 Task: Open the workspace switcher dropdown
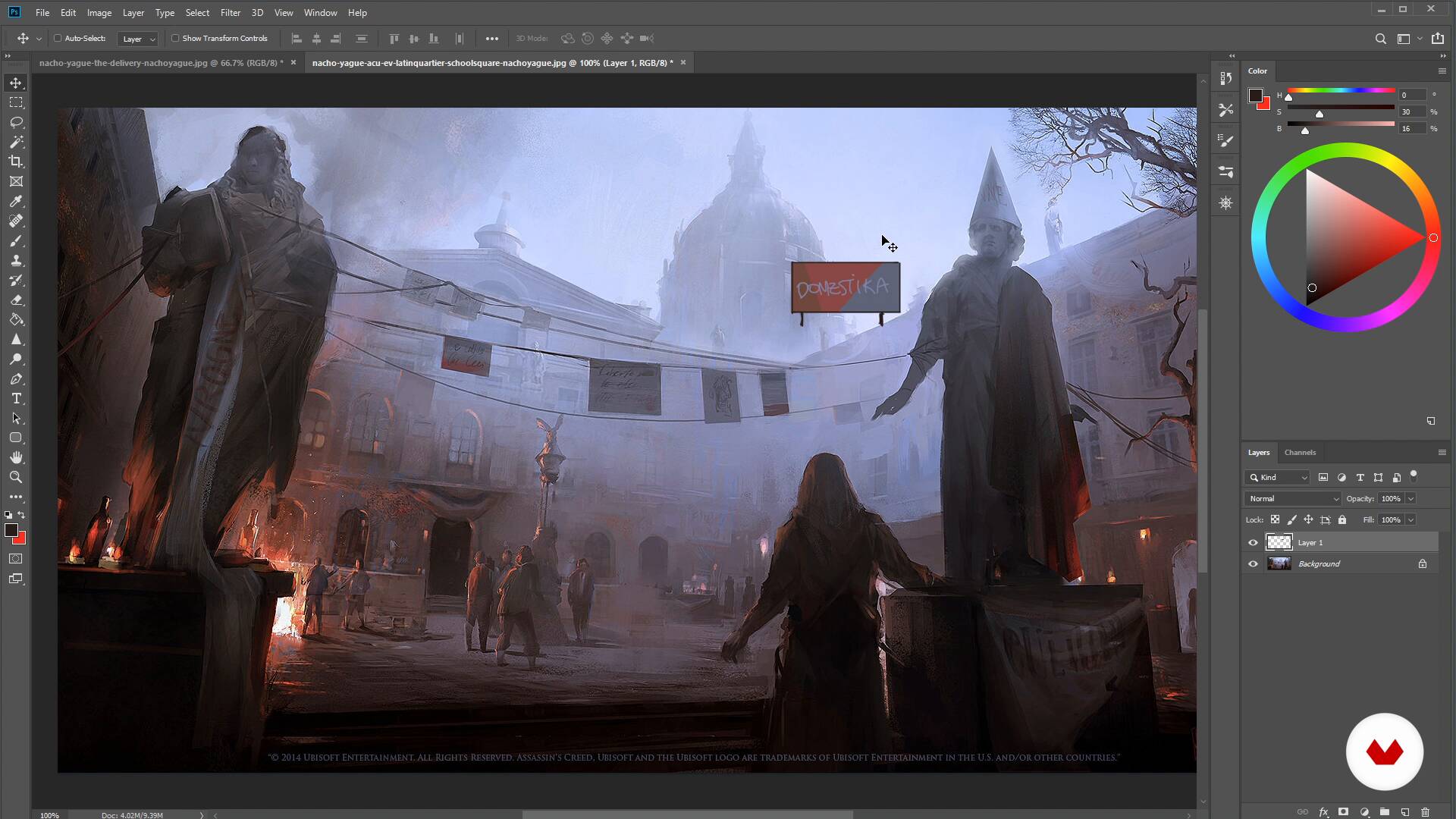(x=1408, y=39)
